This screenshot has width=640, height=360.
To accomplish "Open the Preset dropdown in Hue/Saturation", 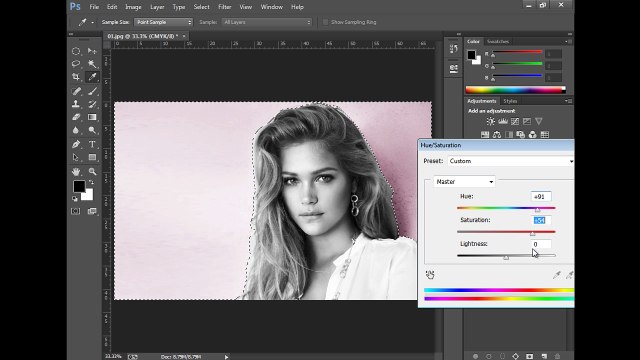I will (x=511, y=161).
